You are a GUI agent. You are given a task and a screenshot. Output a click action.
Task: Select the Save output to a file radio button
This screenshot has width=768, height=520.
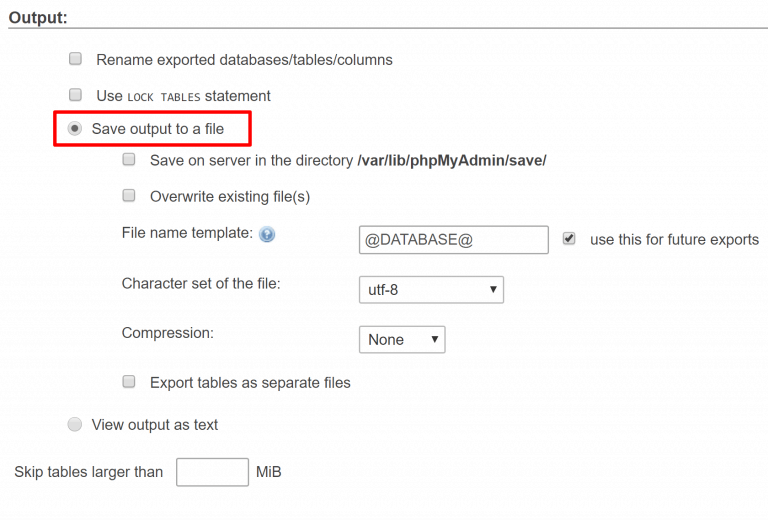coord(75,129)
